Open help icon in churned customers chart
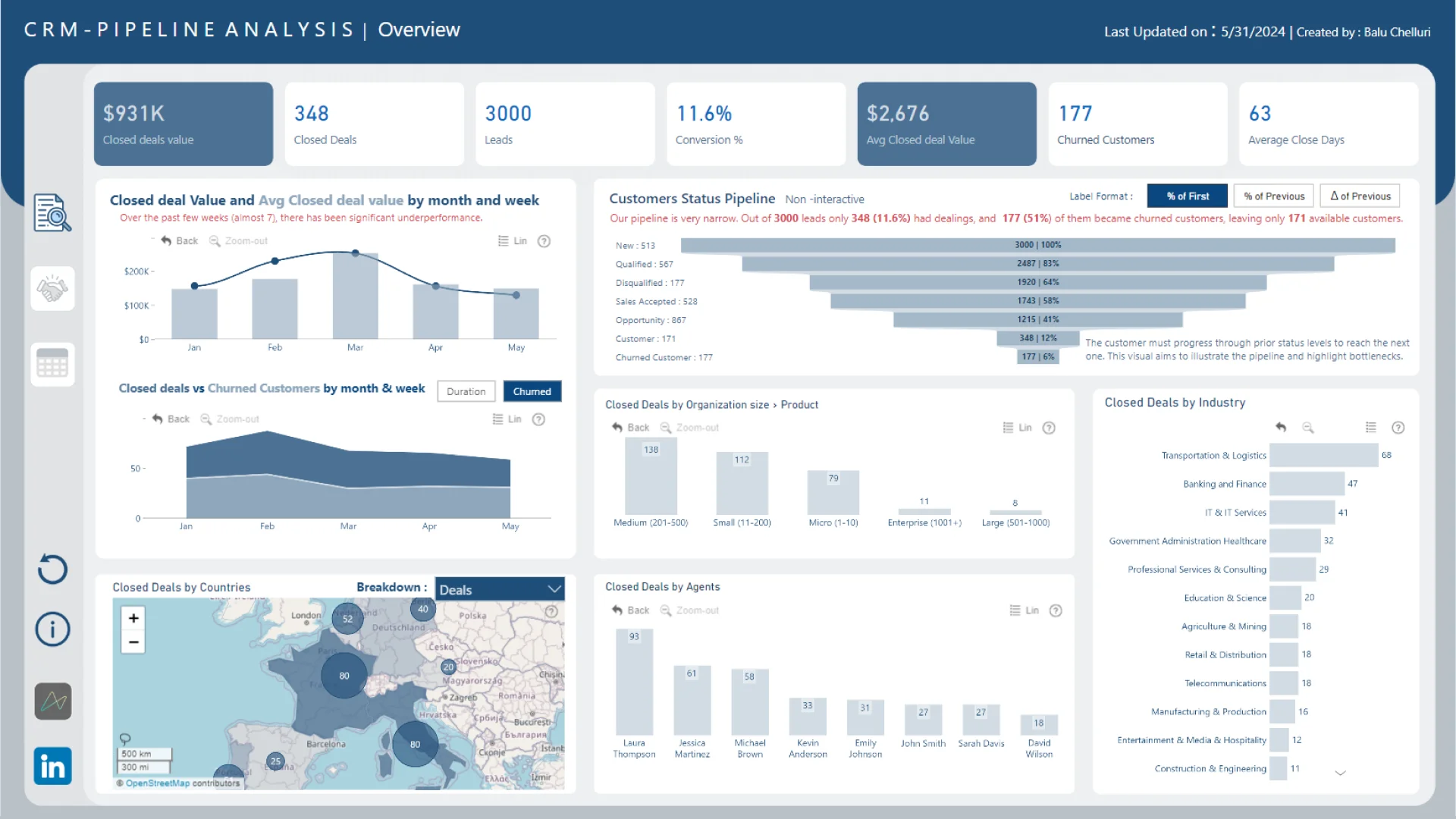 538,419
